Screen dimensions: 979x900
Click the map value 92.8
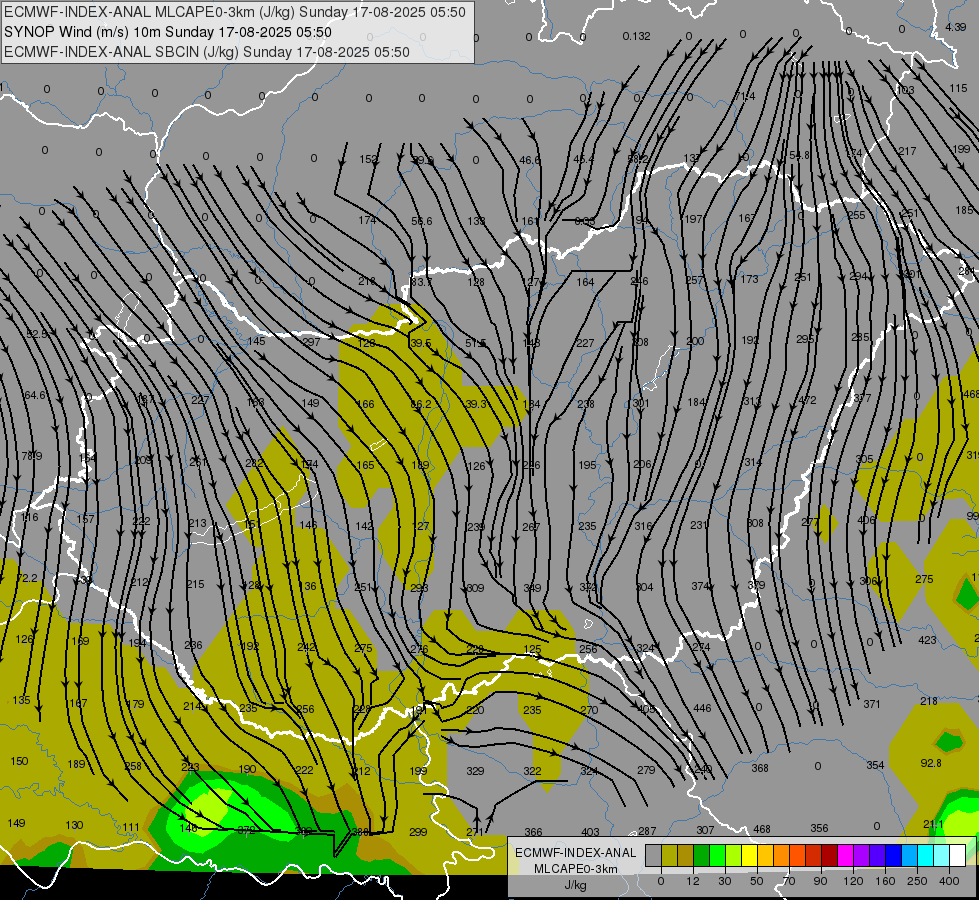(931, 763)
